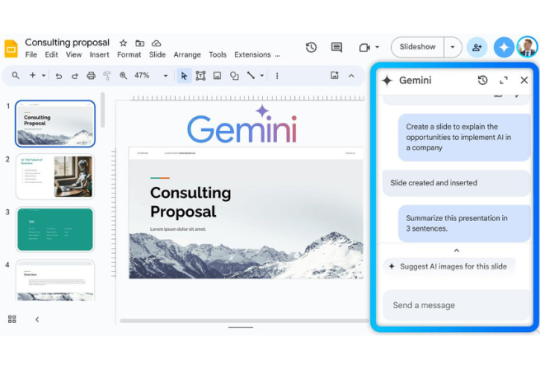Click the video camera meeting icon

coord(364,47)
